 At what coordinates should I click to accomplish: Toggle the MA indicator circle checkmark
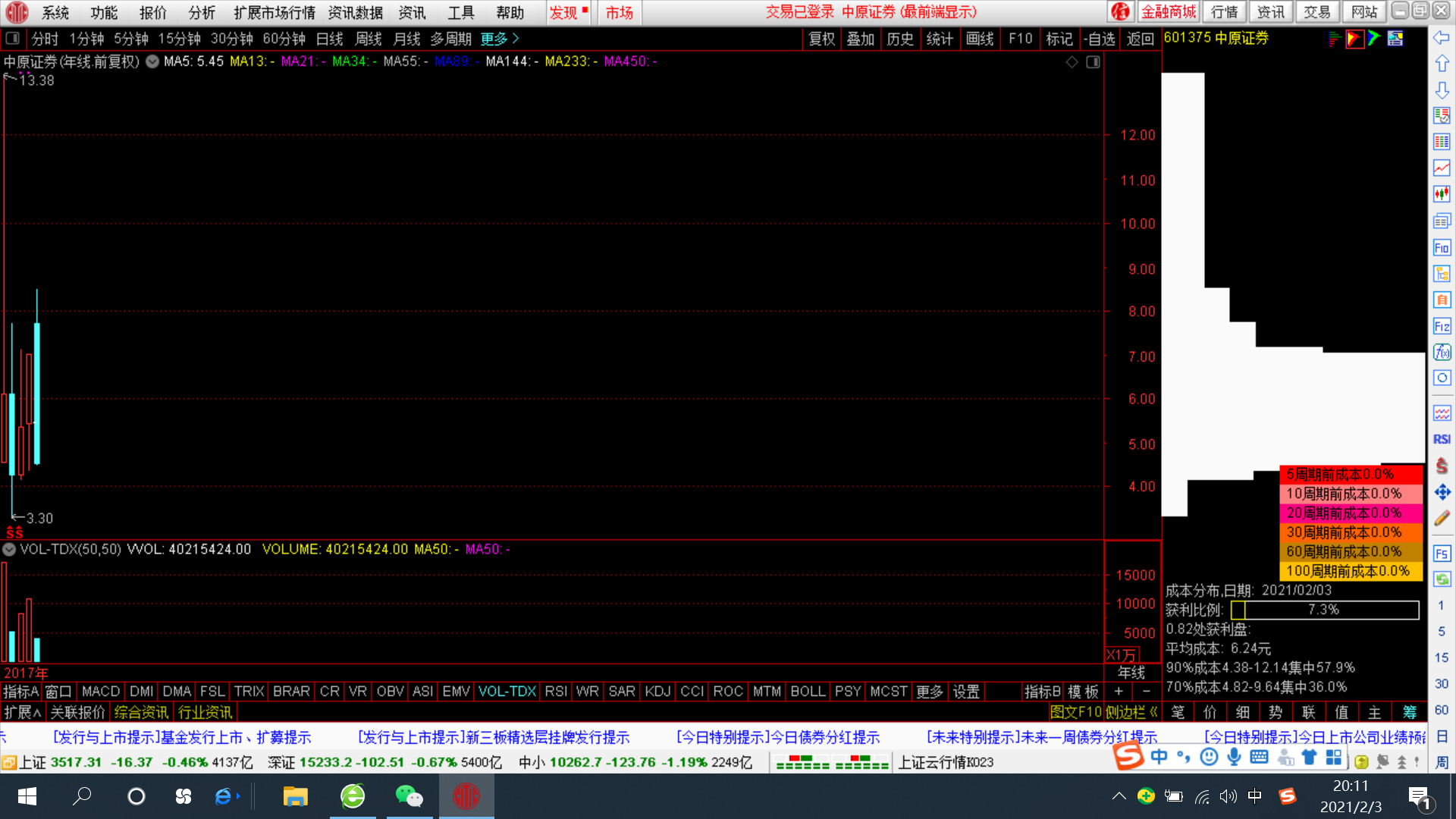tap(152, 61)
